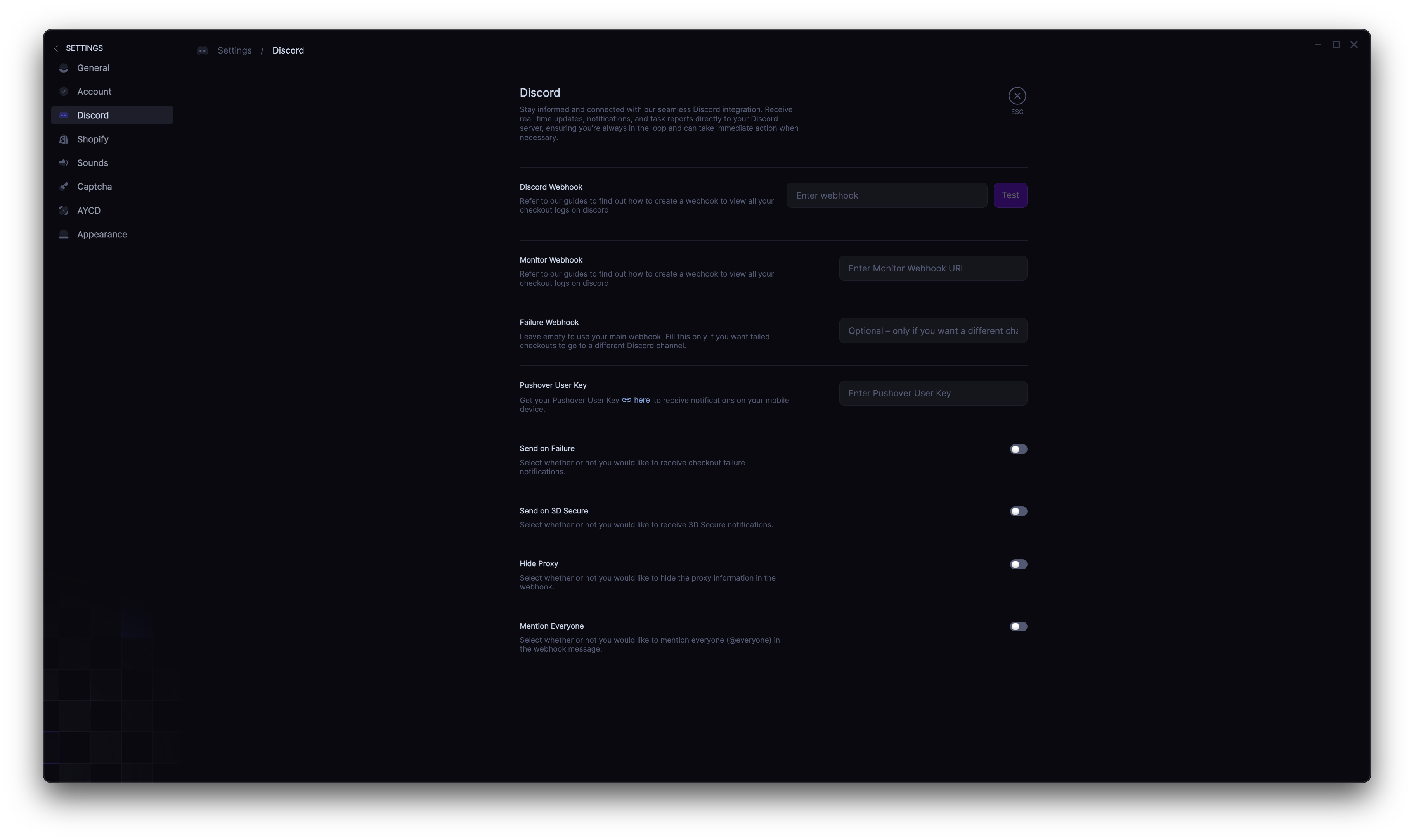
Task: Click the Sounds speaker icon
Action: (63, 163)
